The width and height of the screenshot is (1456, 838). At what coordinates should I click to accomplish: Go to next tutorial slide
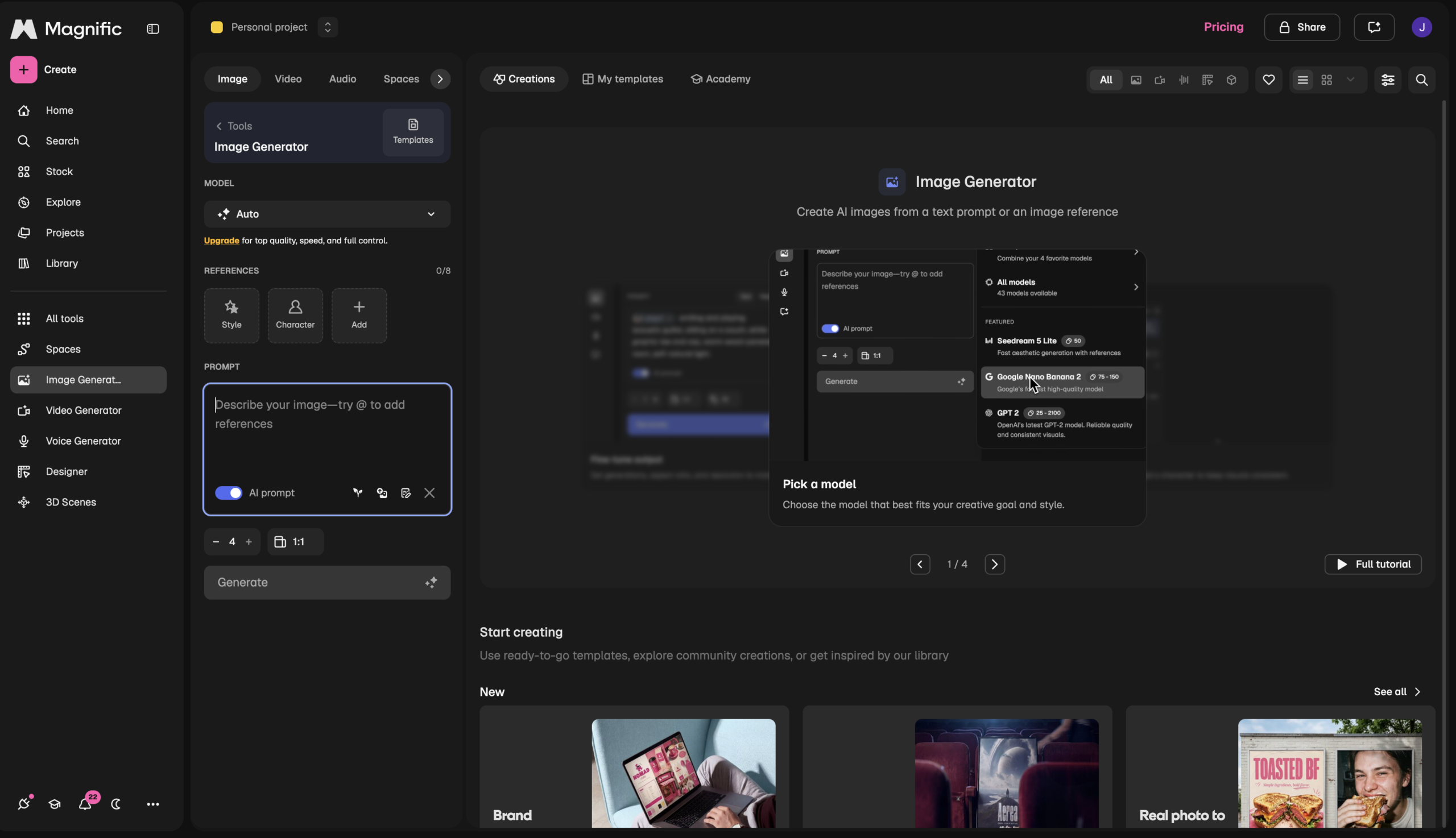[995, 564]
